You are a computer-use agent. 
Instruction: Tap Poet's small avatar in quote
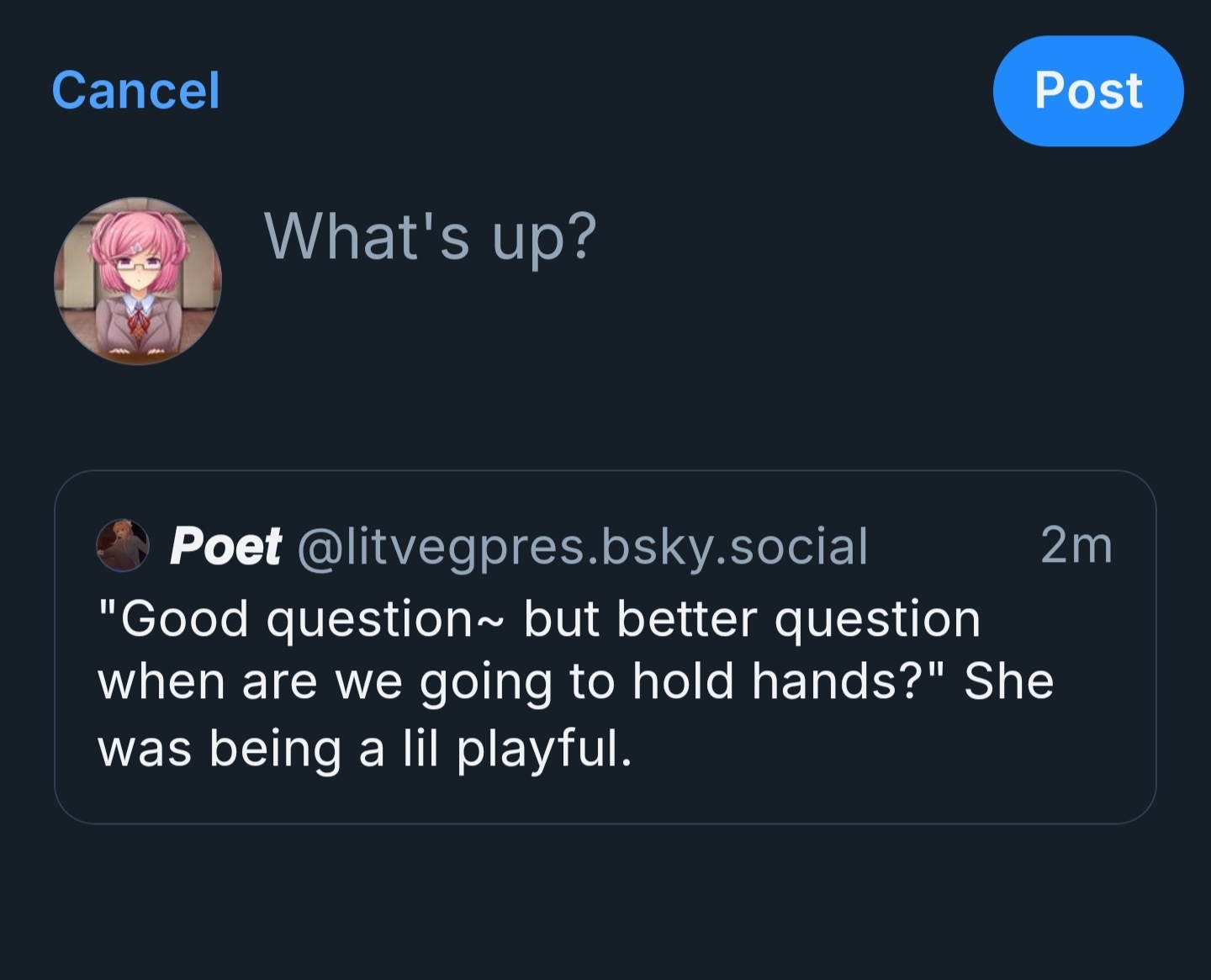tap(123, 545)
